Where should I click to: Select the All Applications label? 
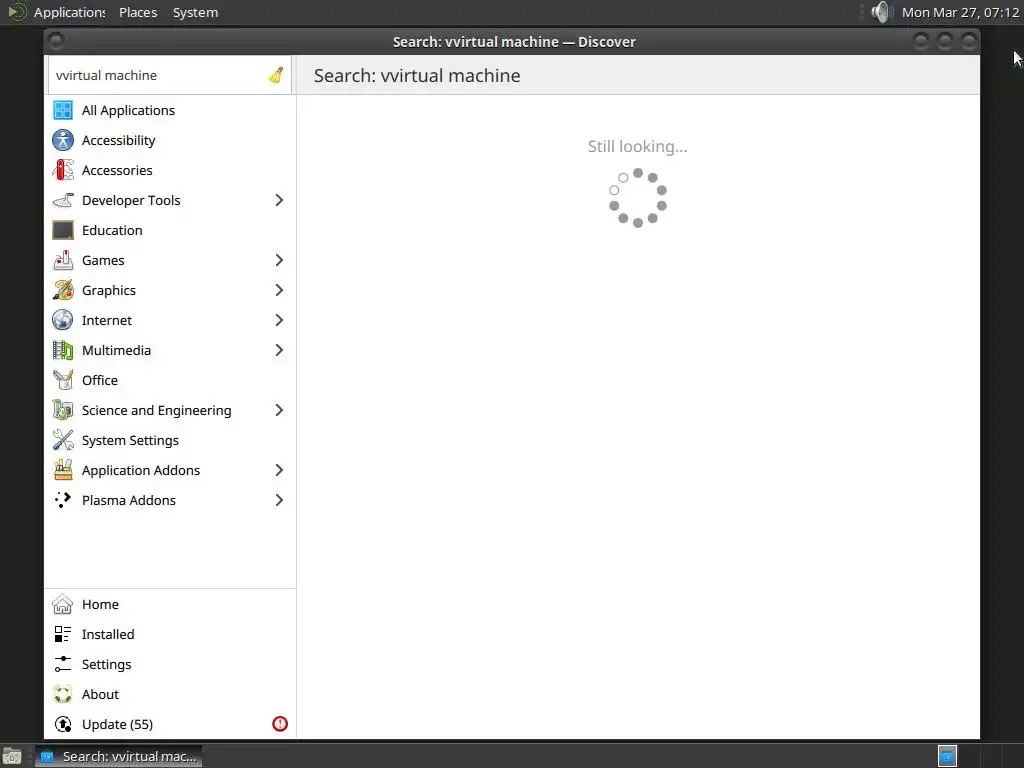coord(128,110)
